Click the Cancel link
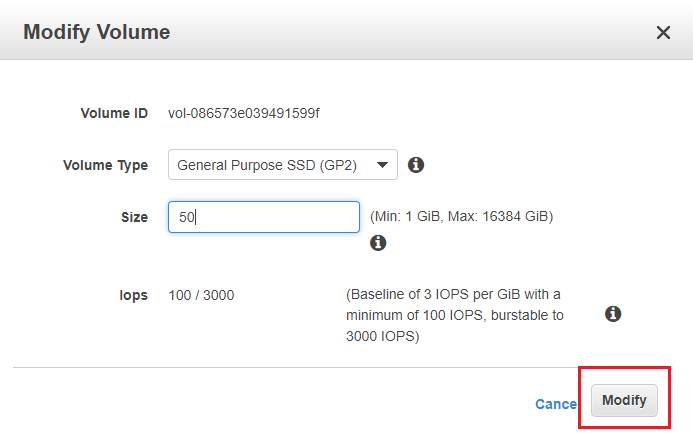Screen dimensions: 693x433 point(556,404)
